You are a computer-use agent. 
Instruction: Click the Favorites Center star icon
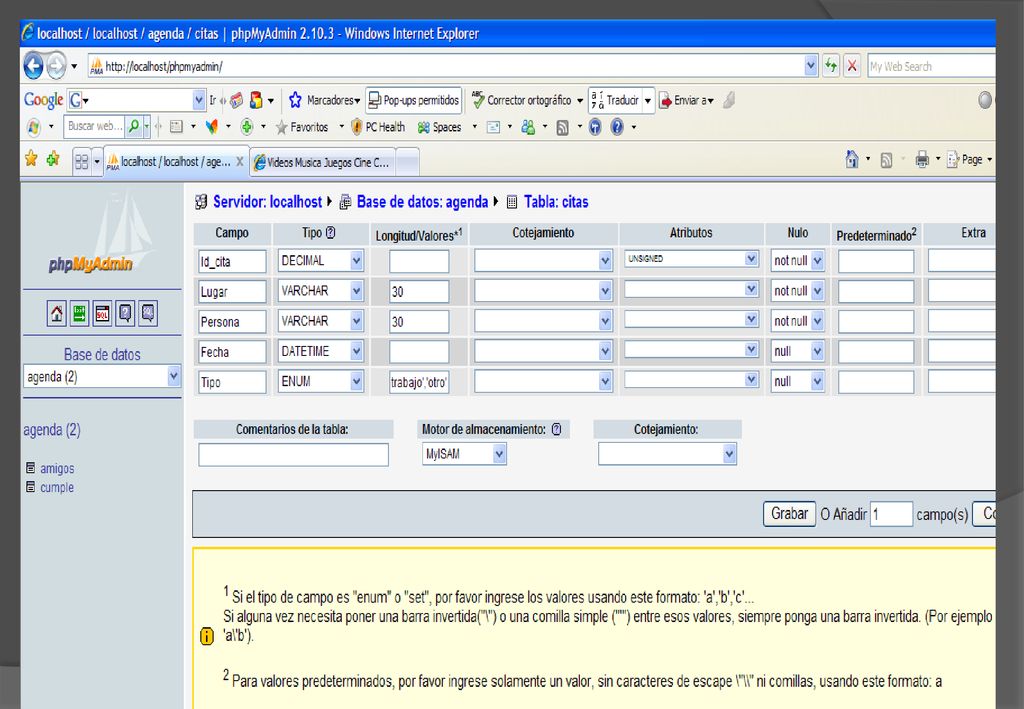pos(31,159)
